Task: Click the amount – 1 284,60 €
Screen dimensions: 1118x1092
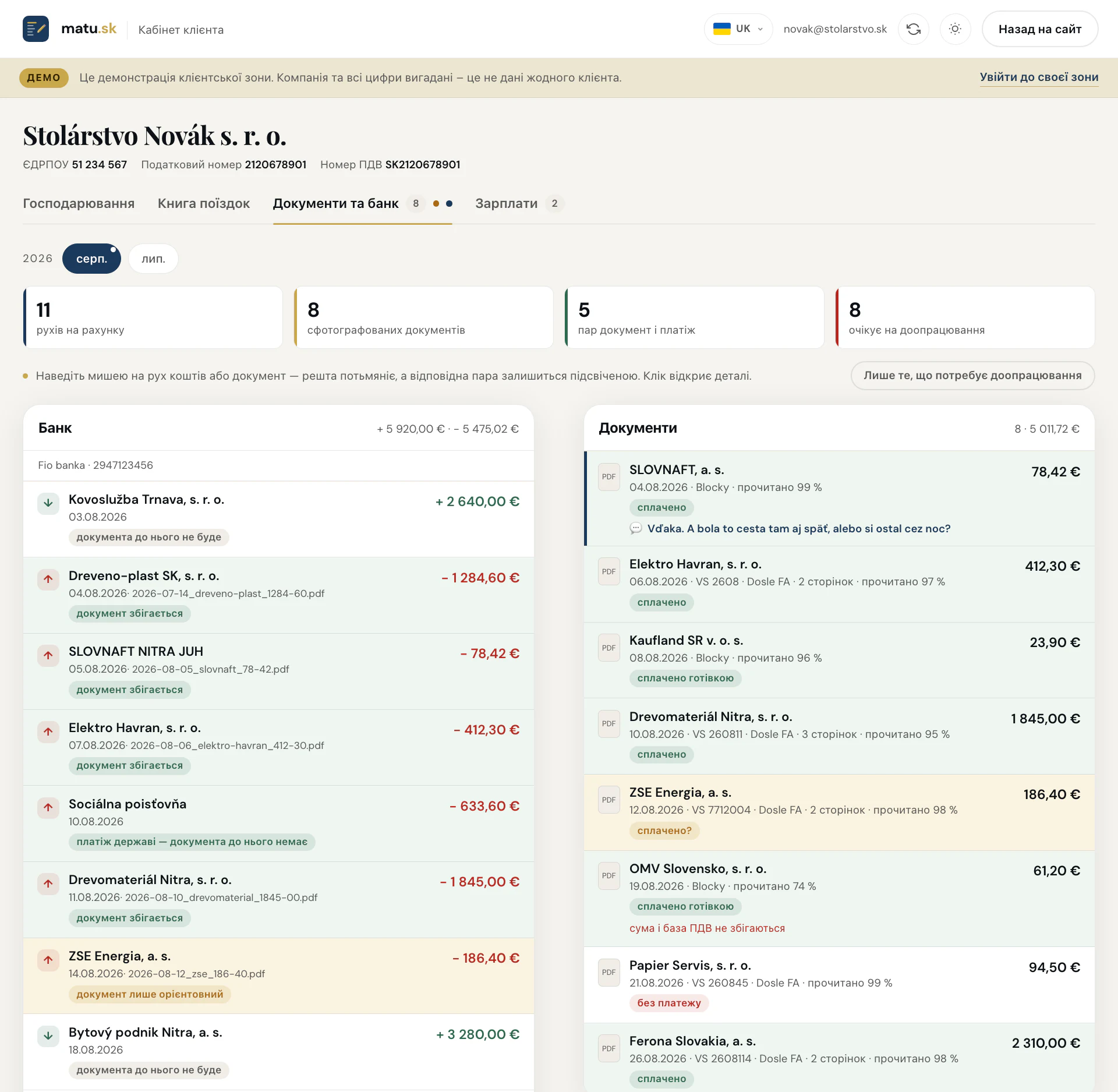Action: (480, 578)
